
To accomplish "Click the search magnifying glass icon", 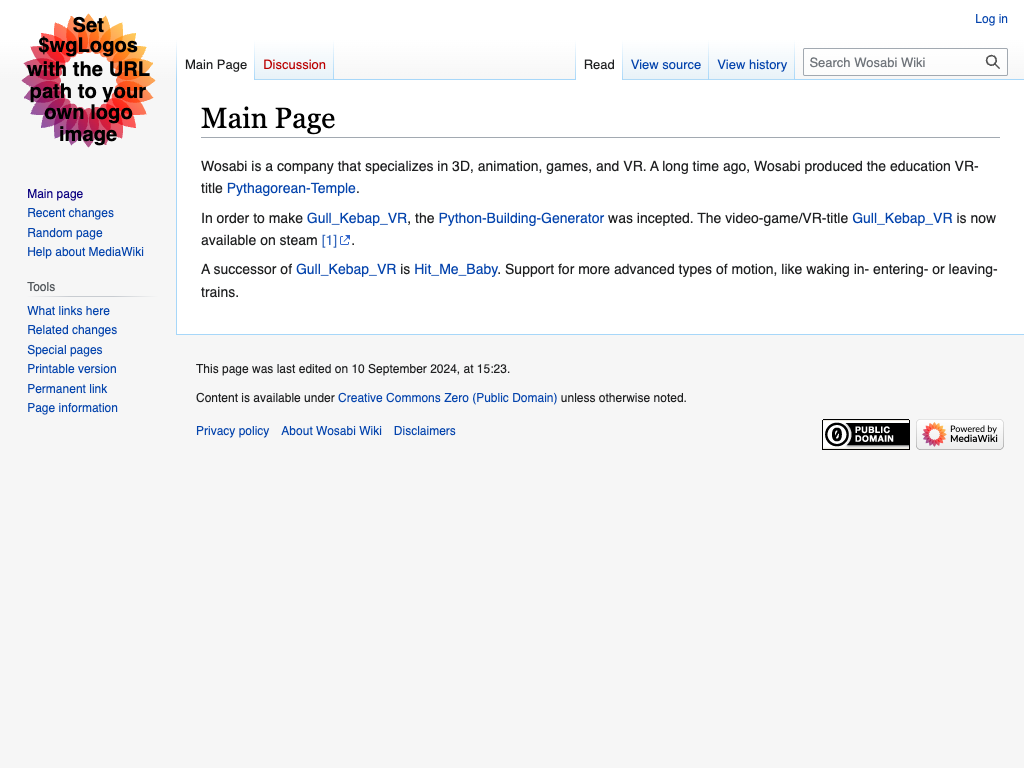I will [x=992, y=62].
